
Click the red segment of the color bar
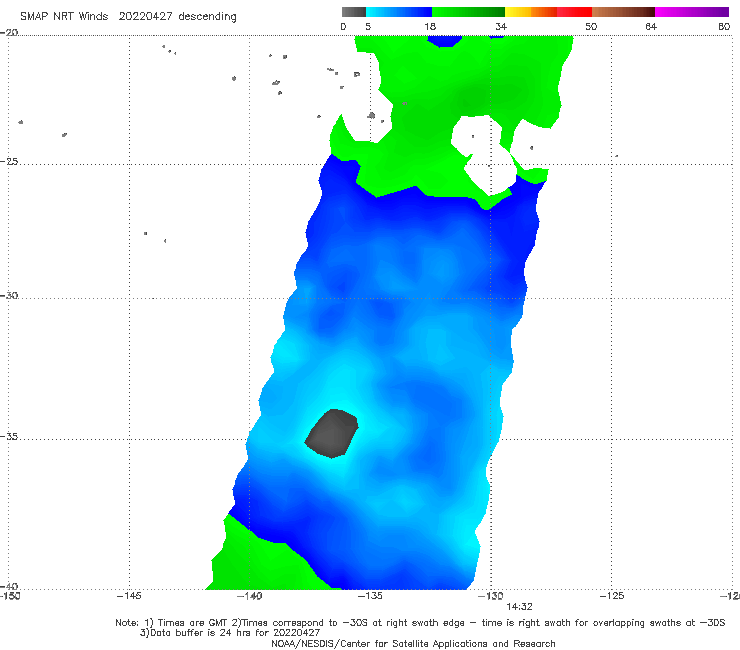574,12
